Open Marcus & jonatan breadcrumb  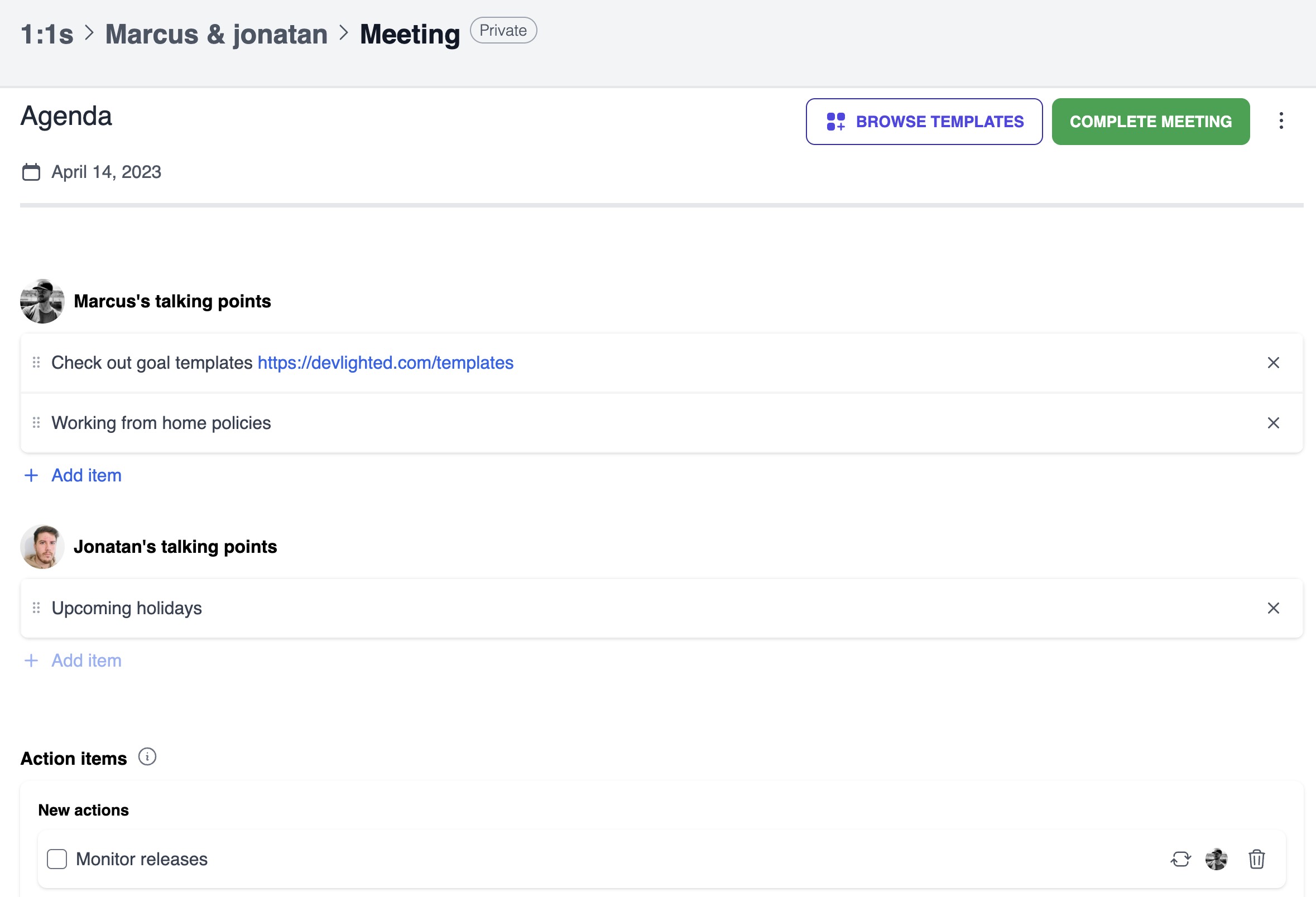(x=217, y=34)
